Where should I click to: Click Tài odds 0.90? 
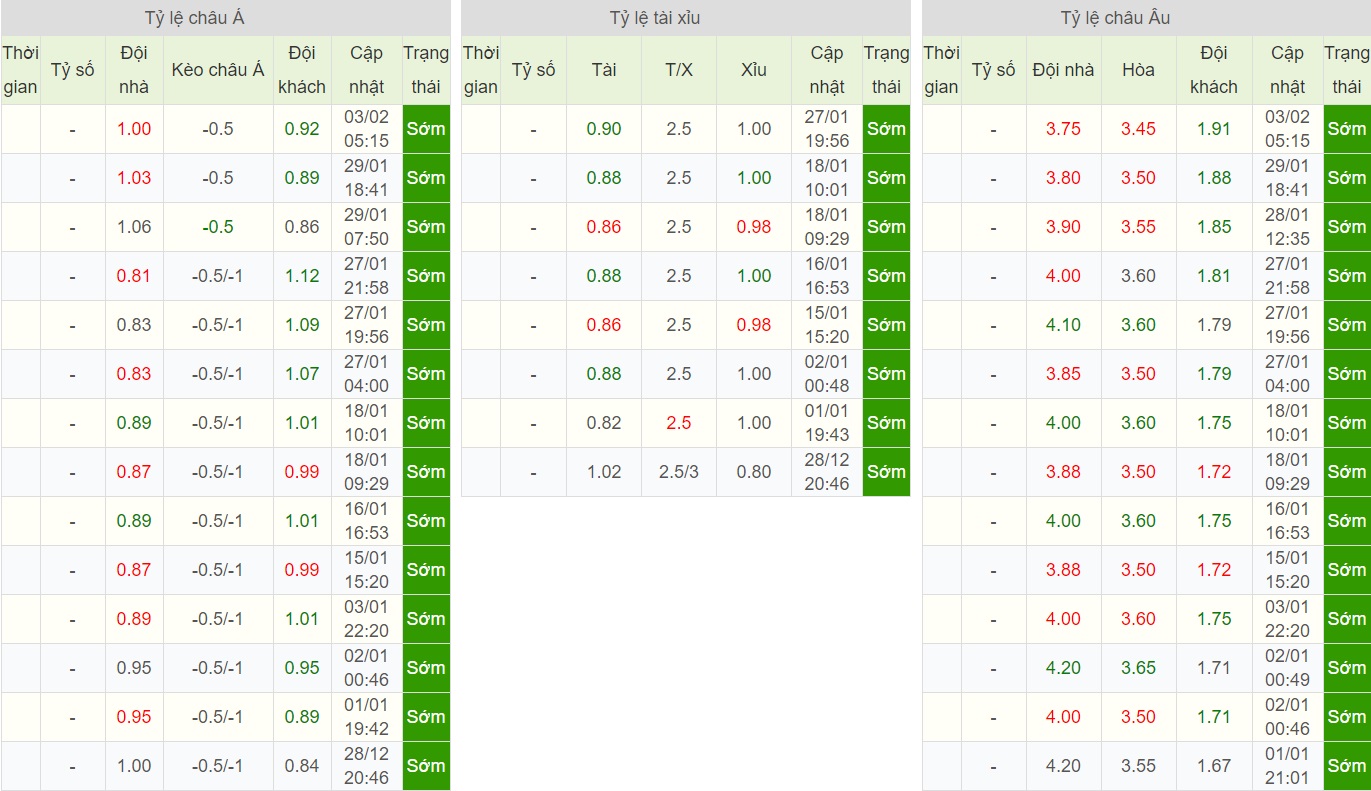coord(604,129)
